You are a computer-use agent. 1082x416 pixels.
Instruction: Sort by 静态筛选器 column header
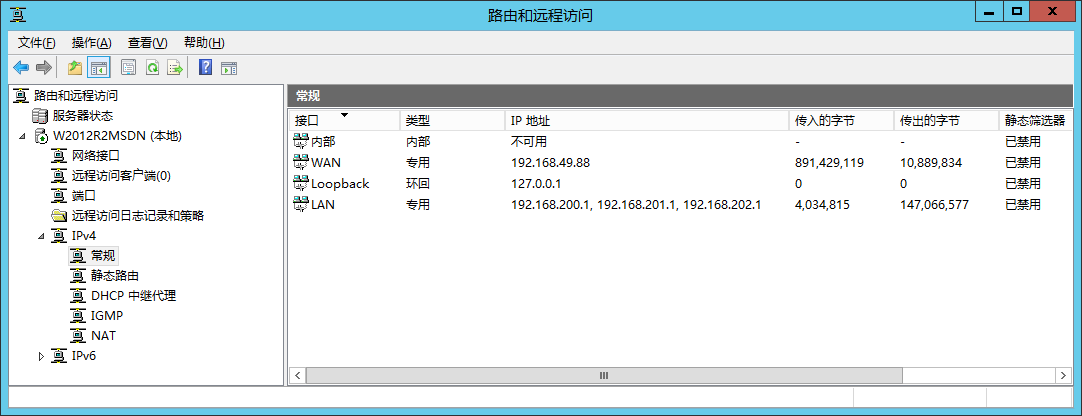pyautogui.click(x=1036, y=121)
